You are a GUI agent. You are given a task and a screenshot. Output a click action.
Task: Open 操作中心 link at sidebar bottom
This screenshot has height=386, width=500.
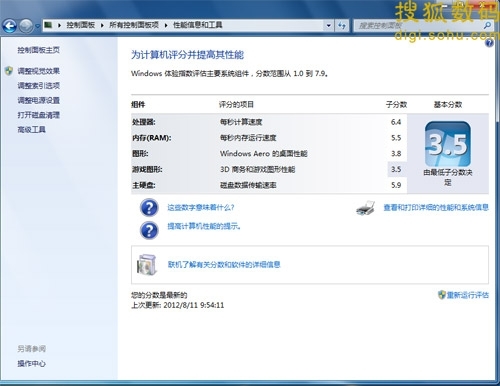[x=31, y=364]
